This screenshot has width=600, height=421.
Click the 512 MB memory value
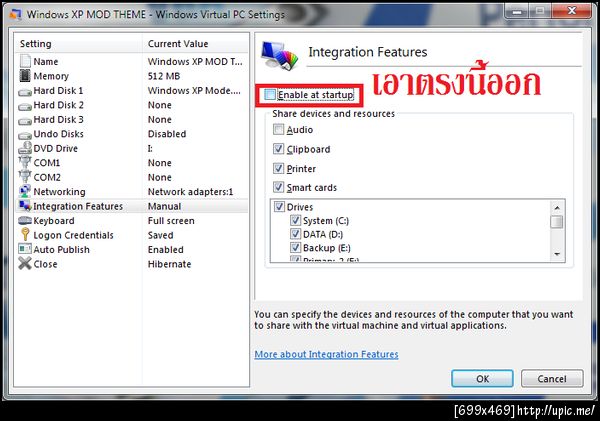(x=164, y=76)
